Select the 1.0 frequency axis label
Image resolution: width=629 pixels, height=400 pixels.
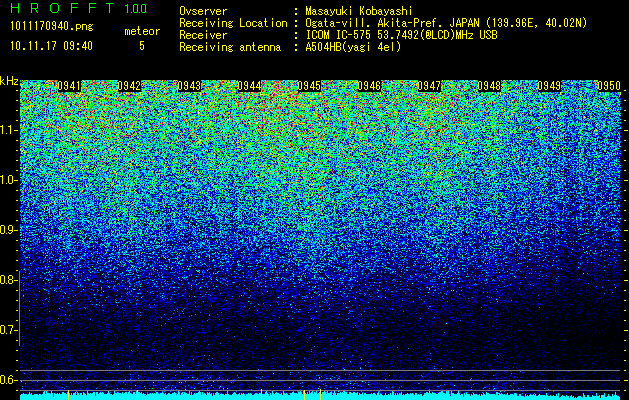coord(7,180)
